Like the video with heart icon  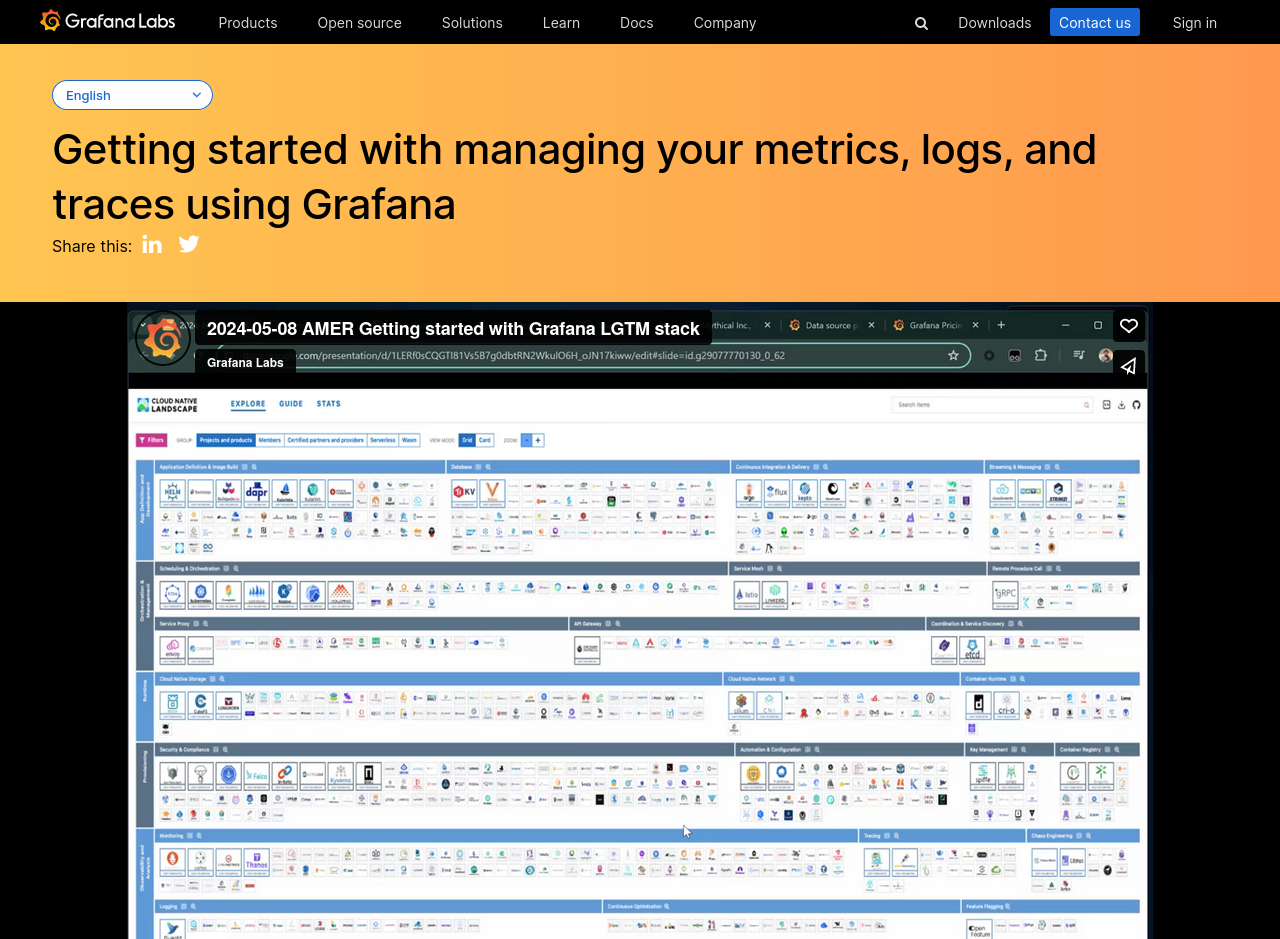point(1128,326)
